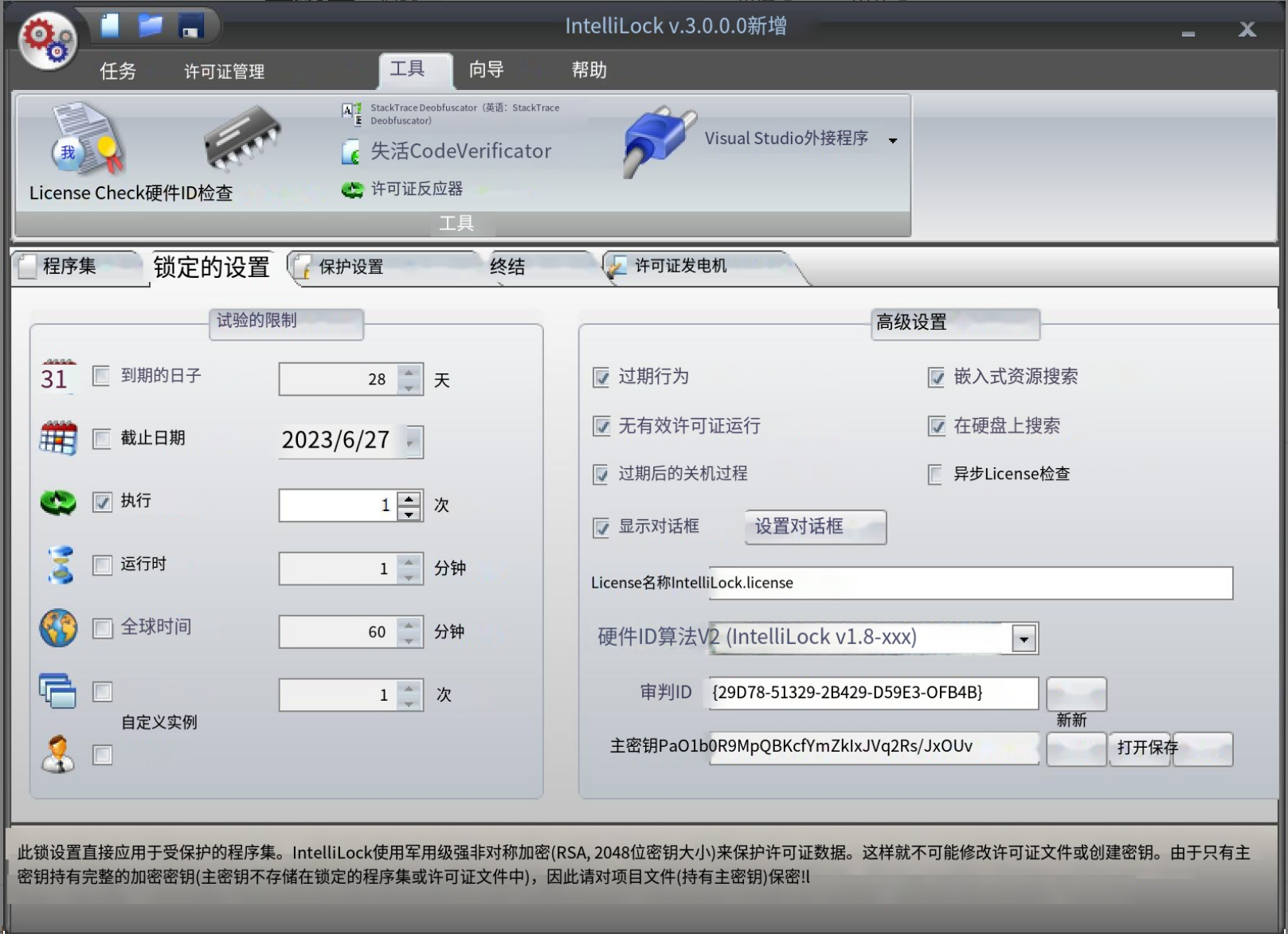Launch the License Check certificate icon

(87, 139)
